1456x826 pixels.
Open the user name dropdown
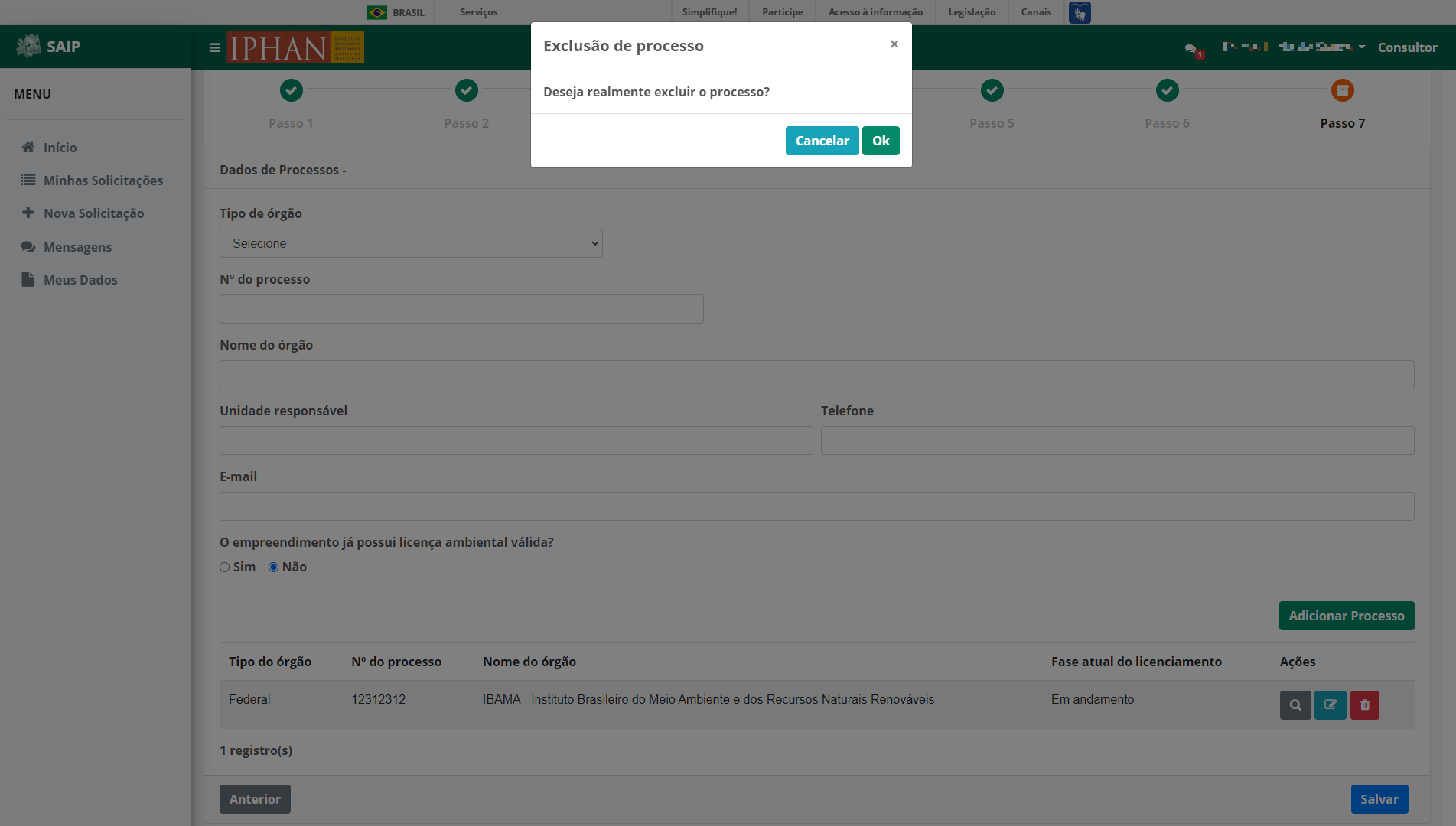tap(1294, 47)
